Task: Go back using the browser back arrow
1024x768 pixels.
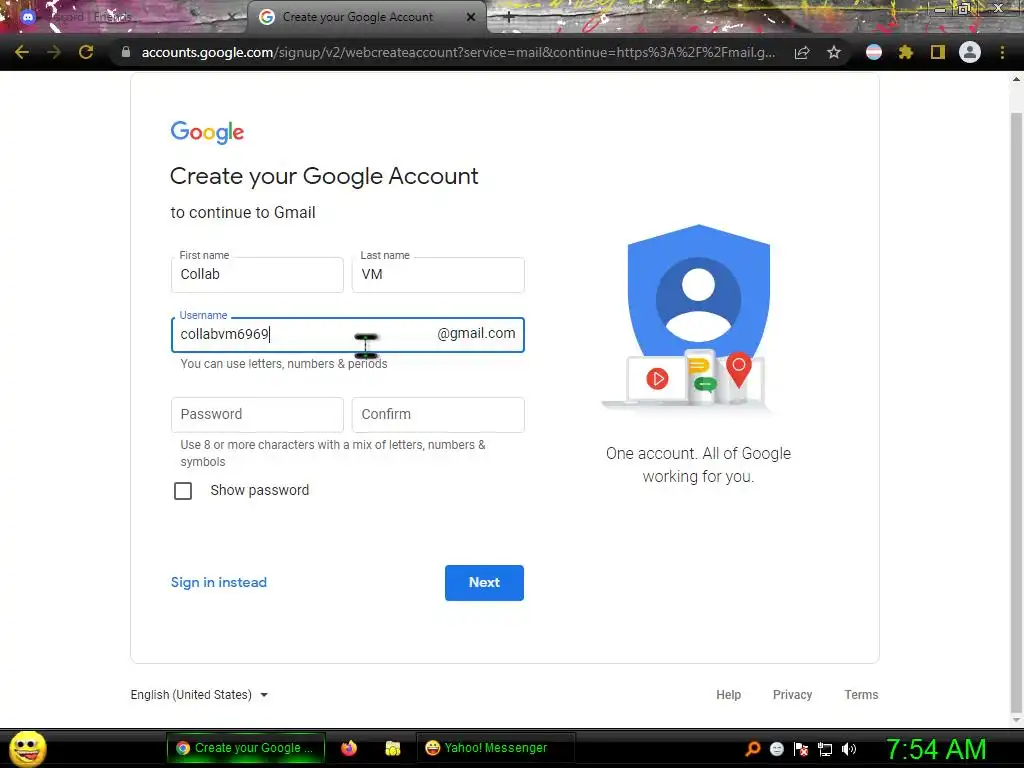Action: (22, 52)
